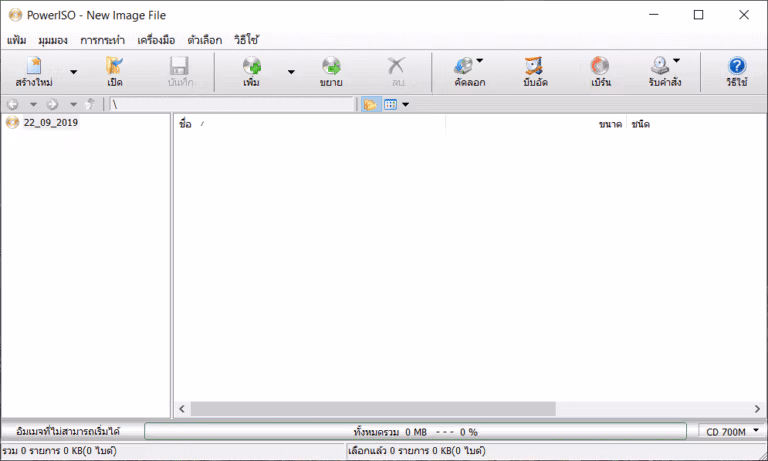Open the วิธีใช้ (Help) menu in menu bar
768x461 pixels.
coord(246,40)
